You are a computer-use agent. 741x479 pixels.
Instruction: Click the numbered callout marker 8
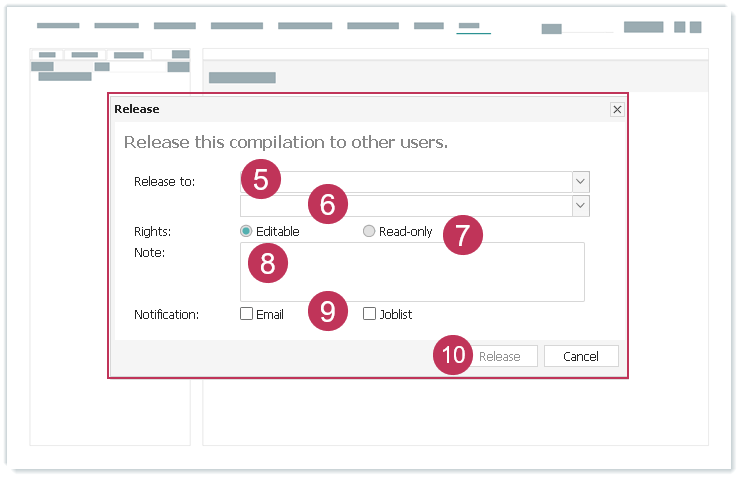click(267, 264)
